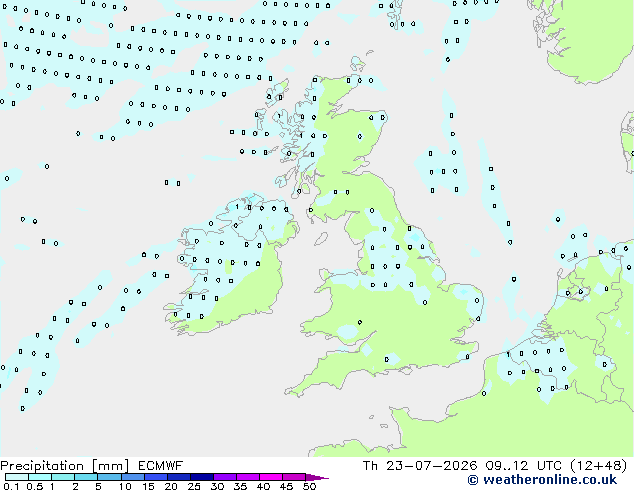Choose the 25–30 mm navy legend swatch

coord(201,477)
